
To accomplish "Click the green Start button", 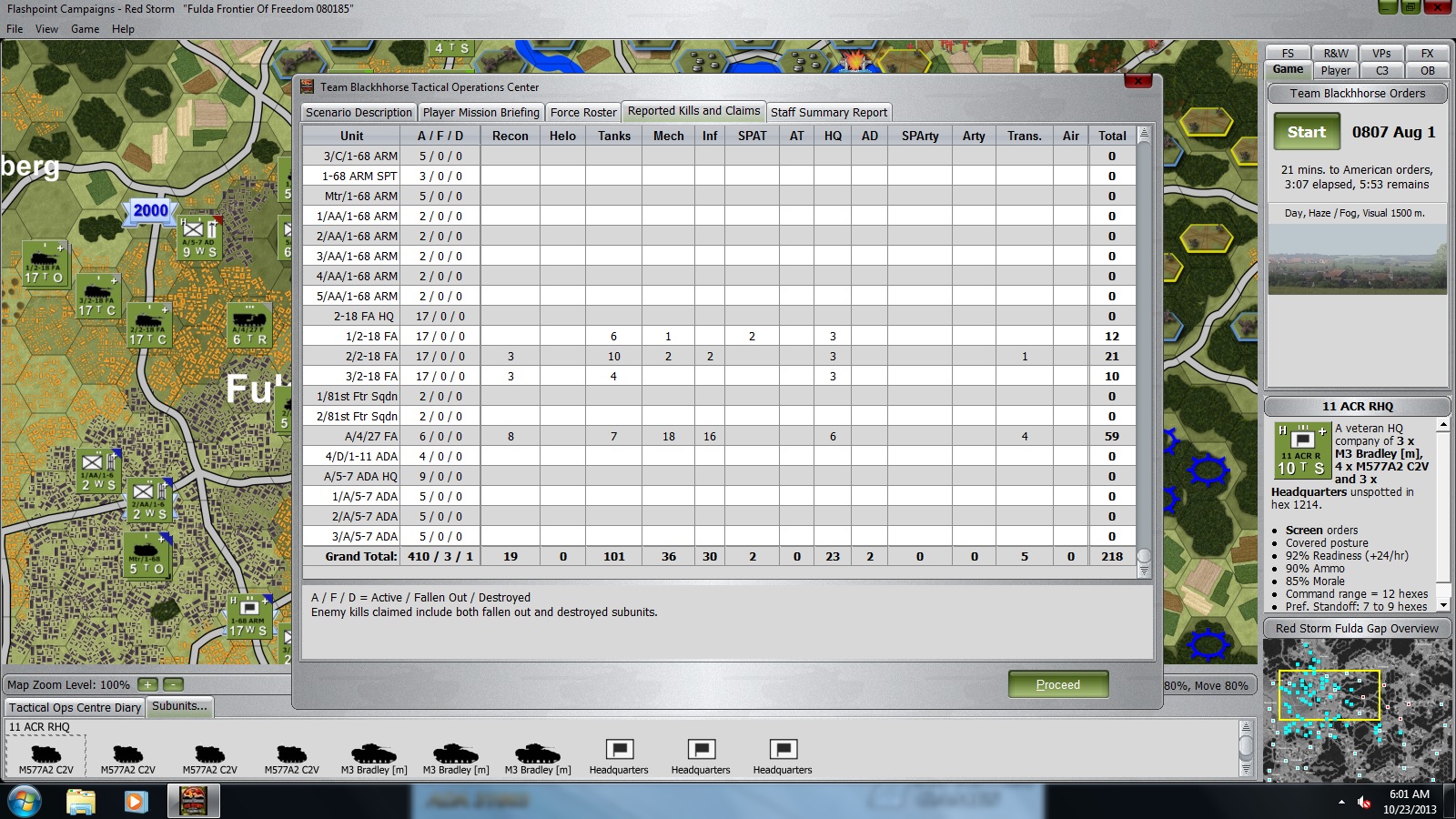I will [1307, 132].
